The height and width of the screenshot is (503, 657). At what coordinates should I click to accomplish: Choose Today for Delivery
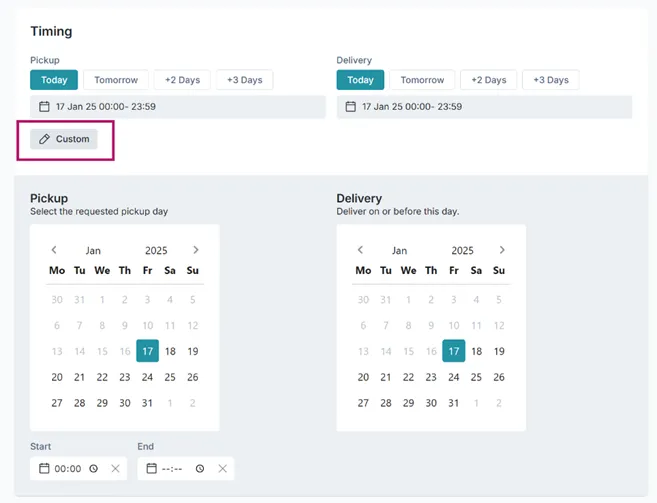(360, 80)
